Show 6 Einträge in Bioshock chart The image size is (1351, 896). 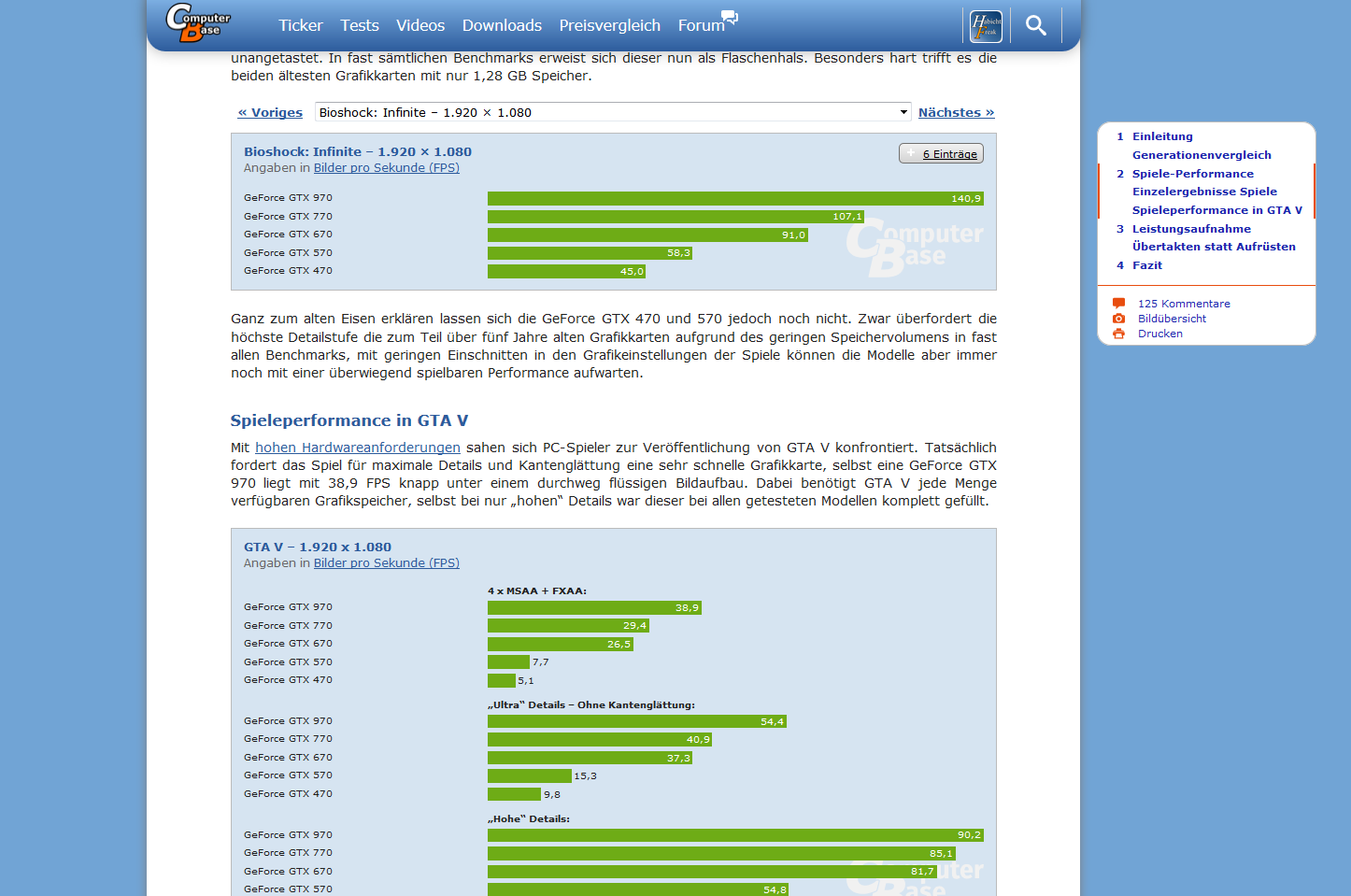(941, 153)
